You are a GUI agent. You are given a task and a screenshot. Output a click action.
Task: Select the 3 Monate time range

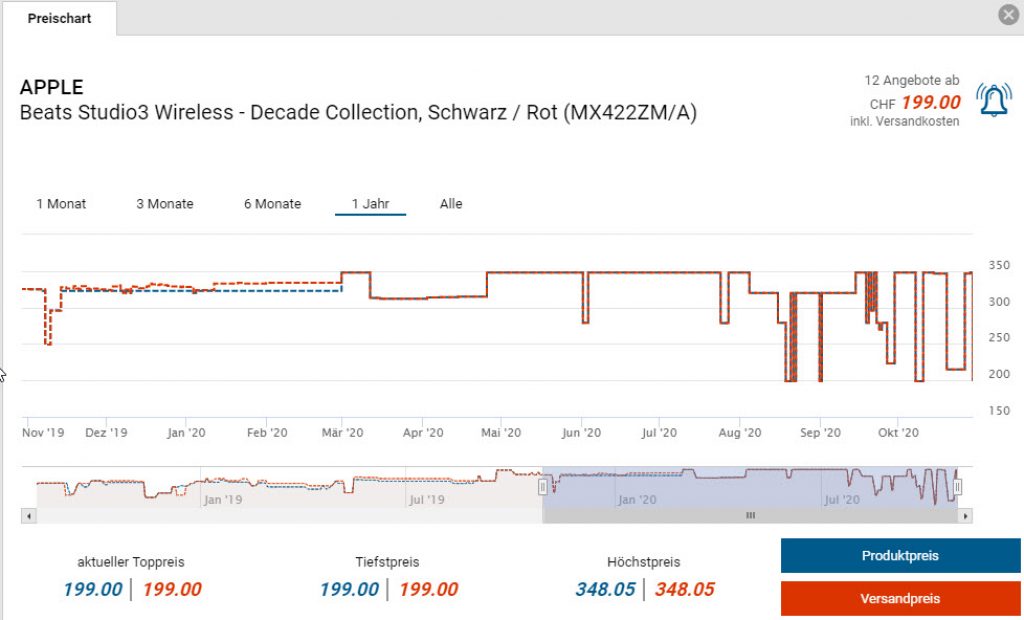pyautogui.click(x=165, y=204)
